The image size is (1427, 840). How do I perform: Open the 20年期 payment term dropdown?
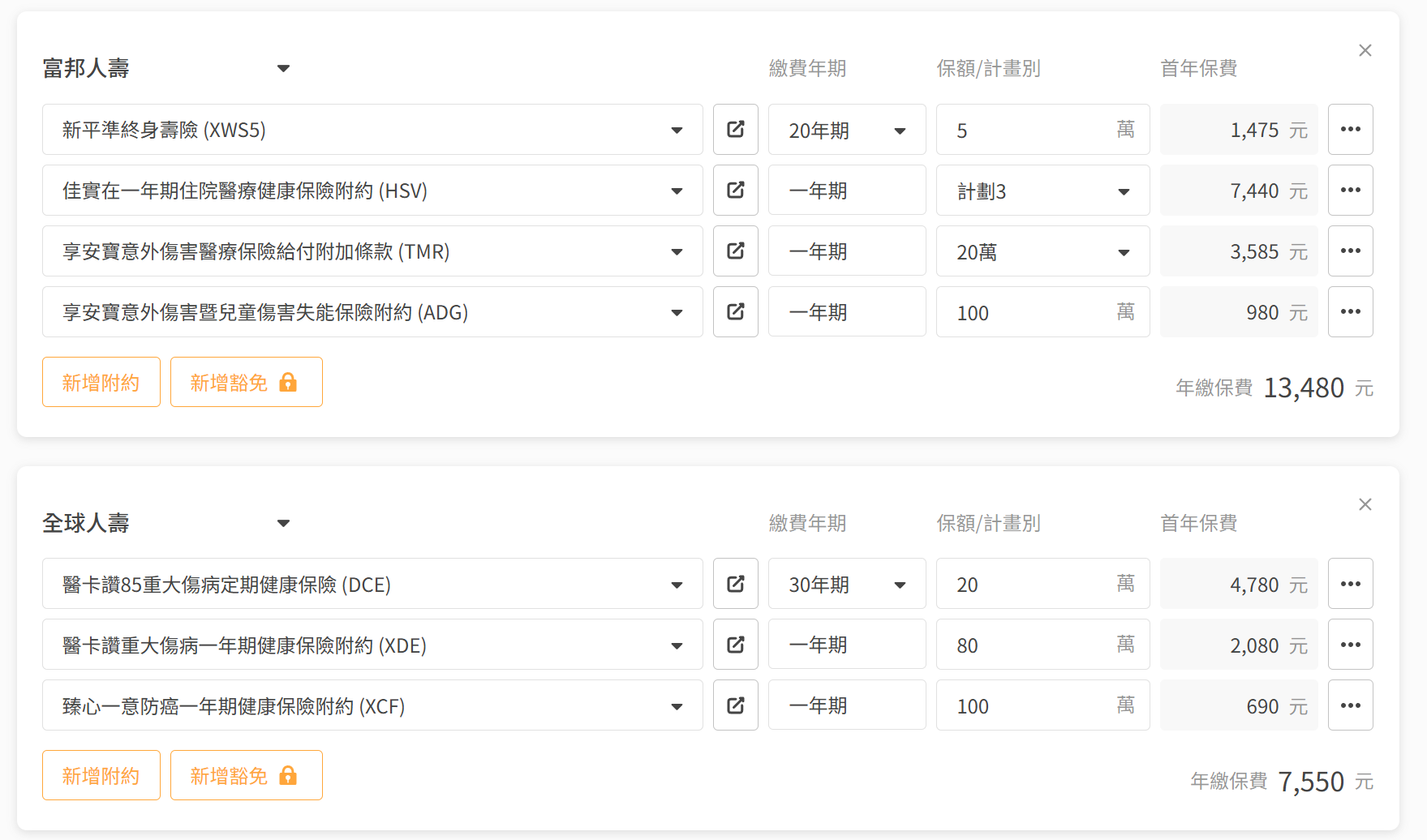point(846,130)
